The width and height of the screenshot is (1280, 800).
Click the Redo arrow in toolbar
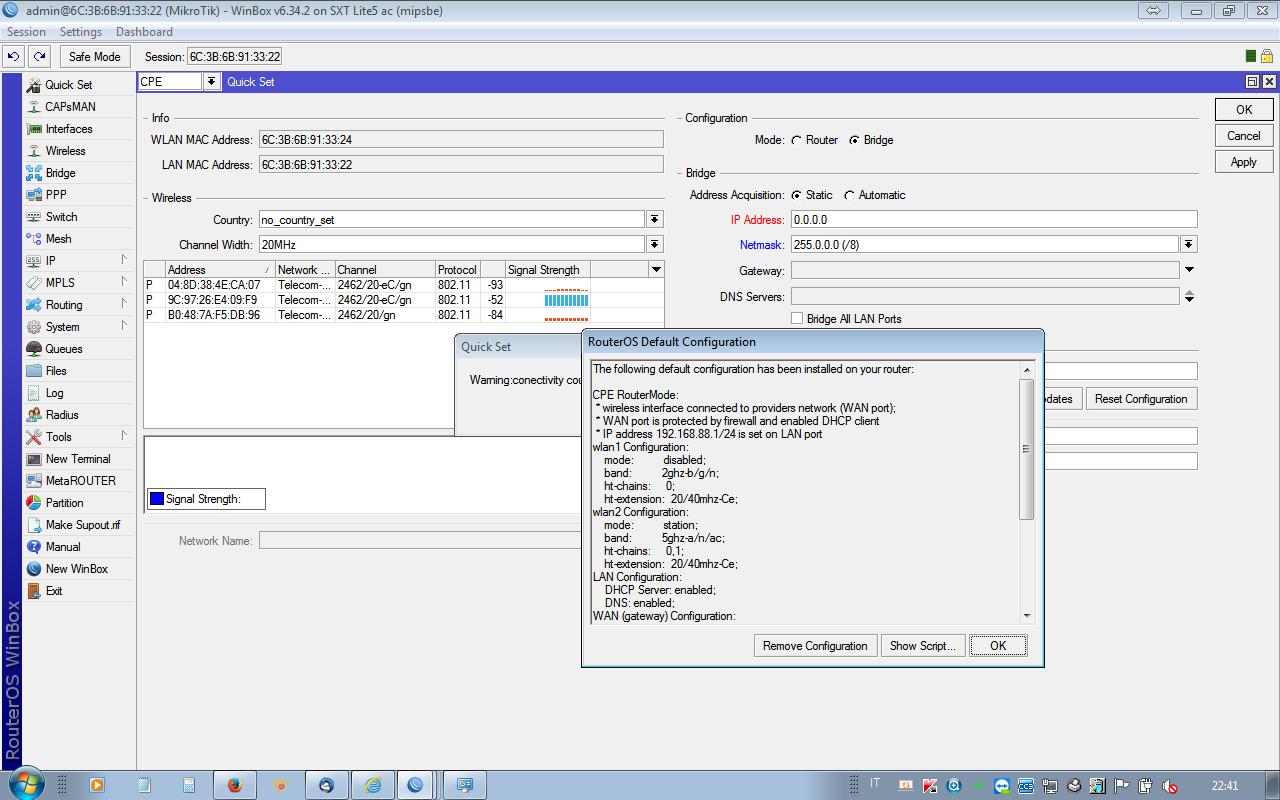click(39, 57)
